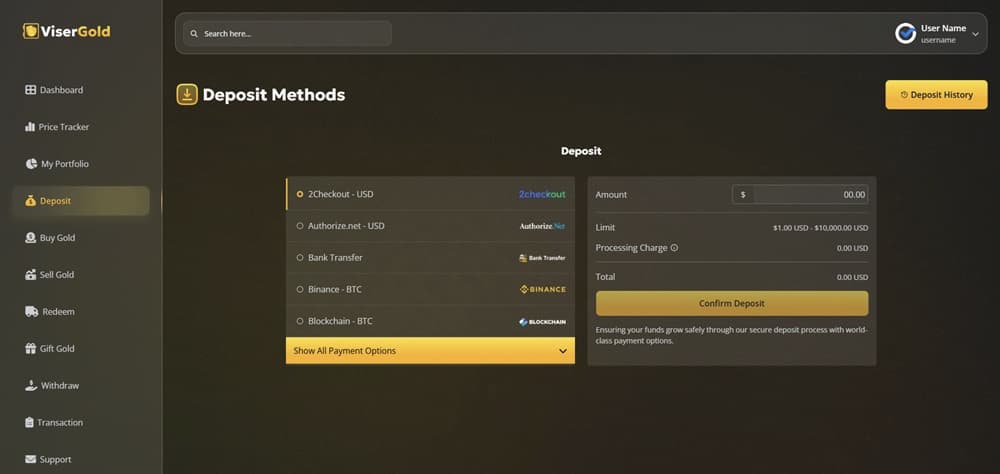Click the Redeem truck icon

click(32, 312)
